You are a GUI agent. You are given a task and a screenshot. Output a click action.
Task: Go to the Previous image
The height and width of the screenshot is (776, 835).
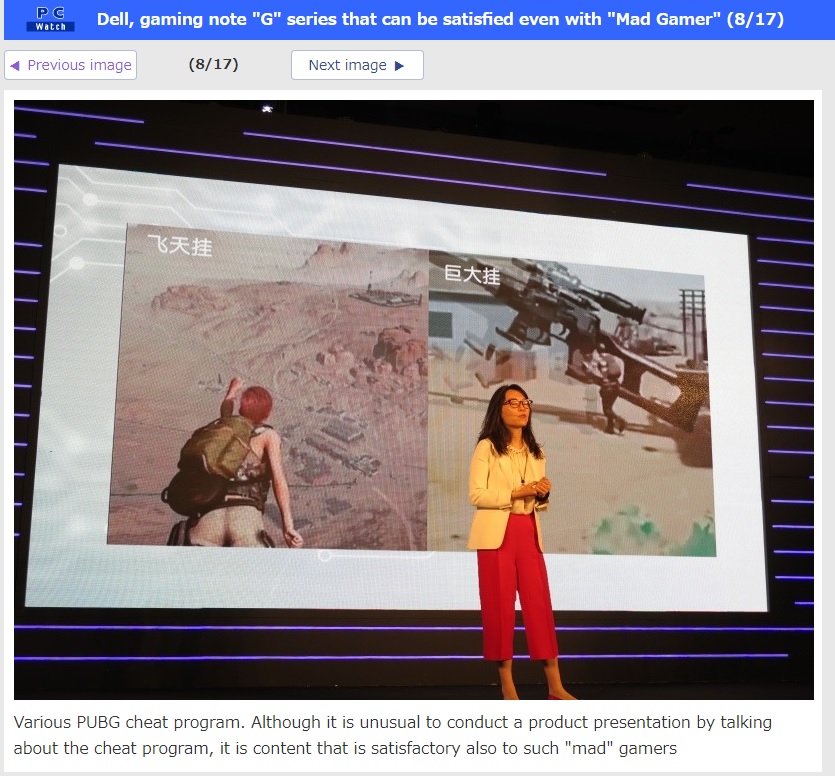(x=70, y=65)
